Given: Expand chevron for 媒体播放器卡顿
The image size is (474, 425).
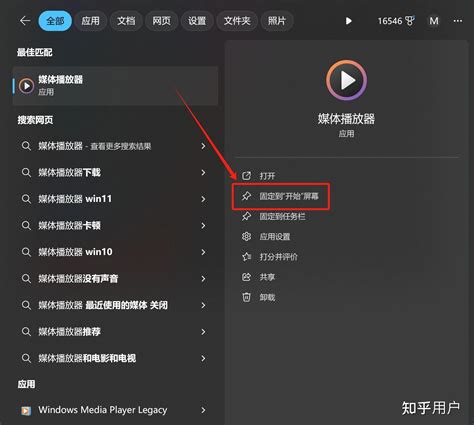Looking at the screenshot, I should [x=203, y=225].
